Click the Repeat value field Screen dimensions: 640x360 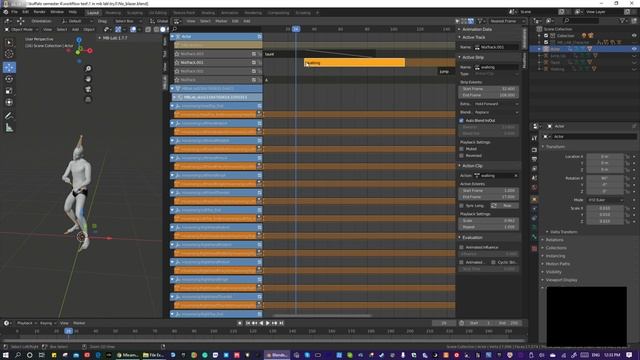[x=489, y=227]
